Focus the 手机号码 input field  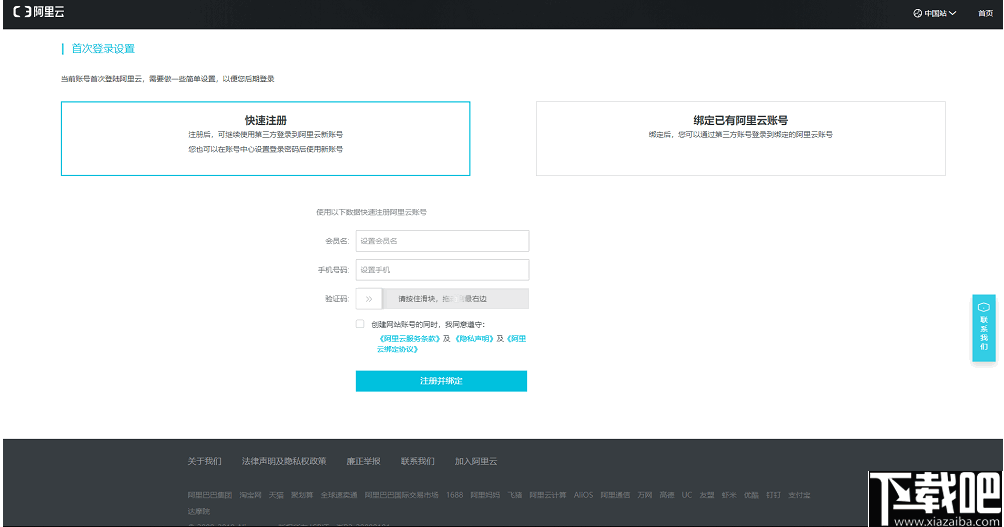pyautogui.click(x=442, y=270)
